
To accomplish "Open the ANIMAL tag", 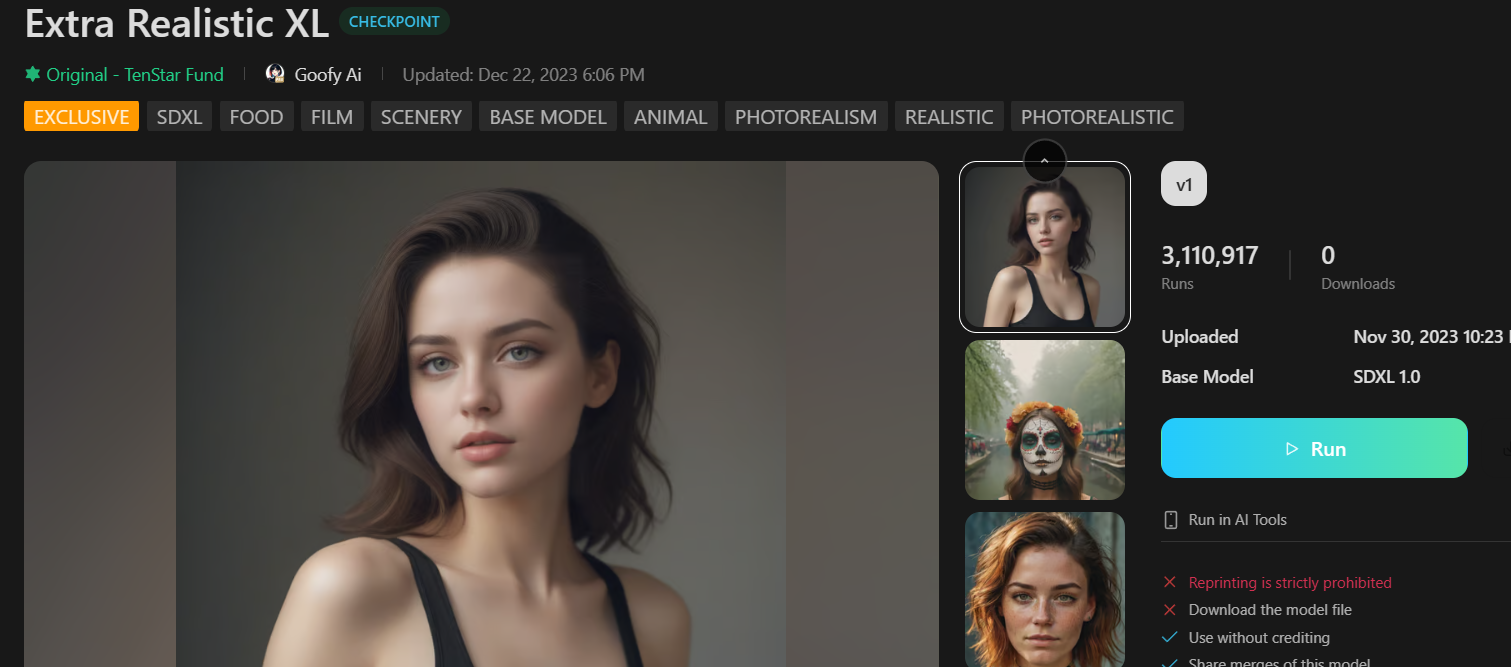I will [671, 117].
